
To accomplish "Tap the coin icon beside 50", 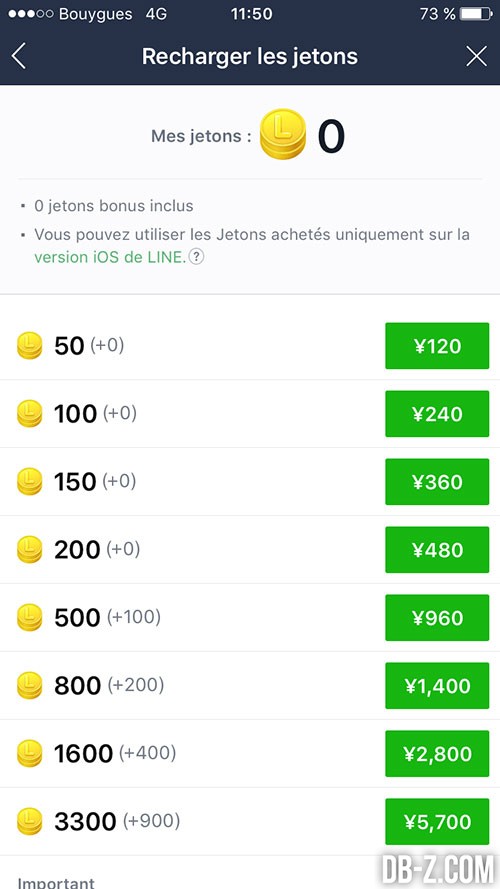I will (29, 346).
